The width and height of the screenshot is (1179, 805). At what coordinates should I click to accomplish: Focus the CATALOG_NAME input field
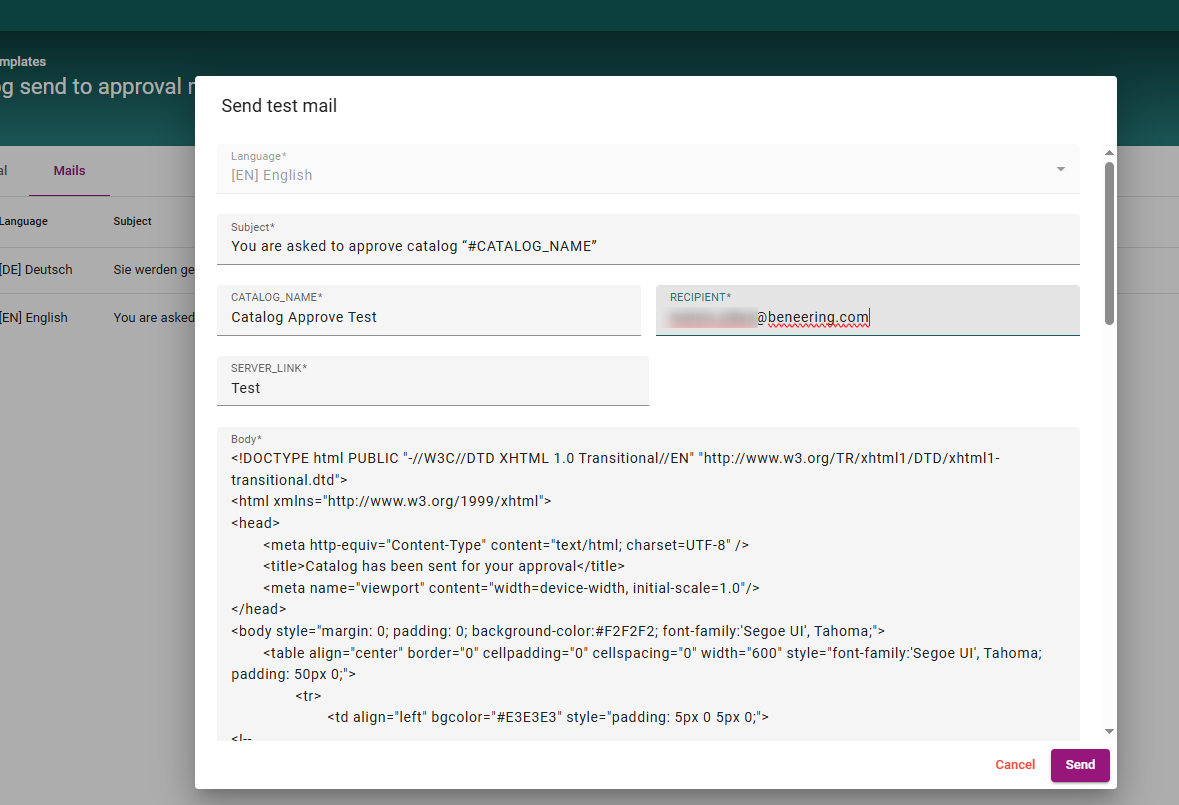(428, 317)
